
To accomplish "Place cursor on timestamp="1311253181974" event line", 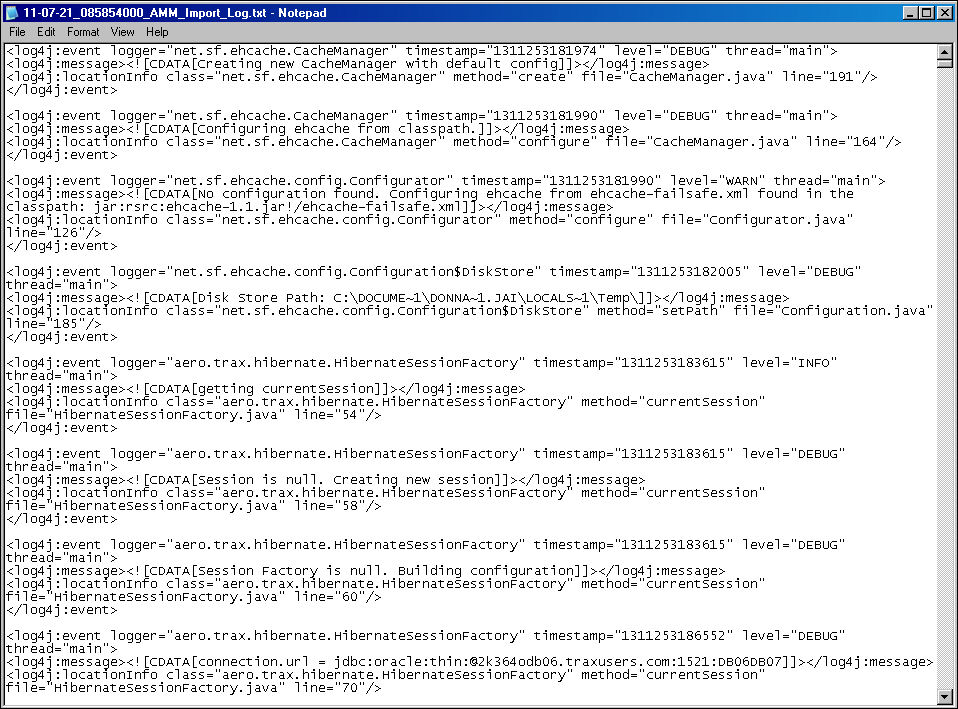I will [x=422, y=51].
